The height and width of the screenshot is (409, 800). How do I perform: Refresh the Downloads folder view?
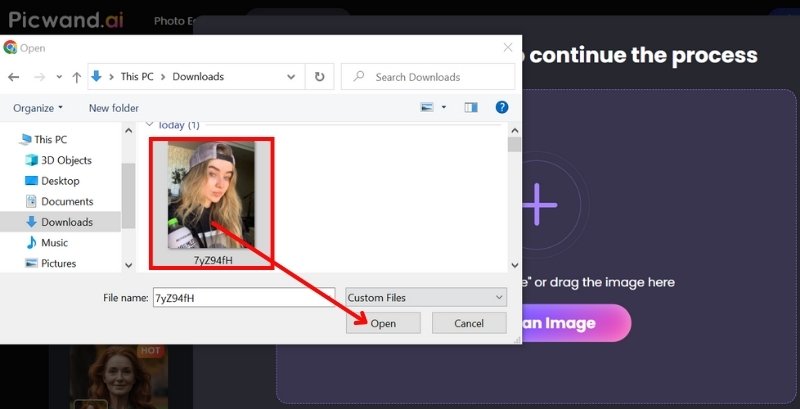(x=319, y=77)
